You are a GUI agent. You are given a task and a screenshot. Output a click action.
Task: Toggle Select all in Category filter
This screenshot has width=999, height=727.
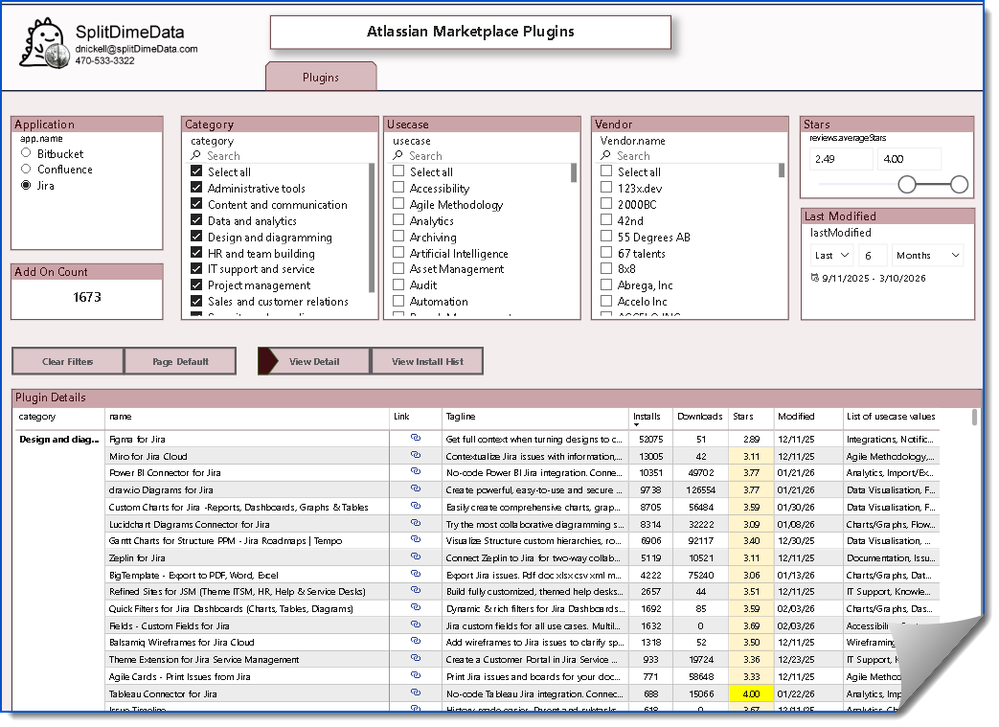point(197,171)
